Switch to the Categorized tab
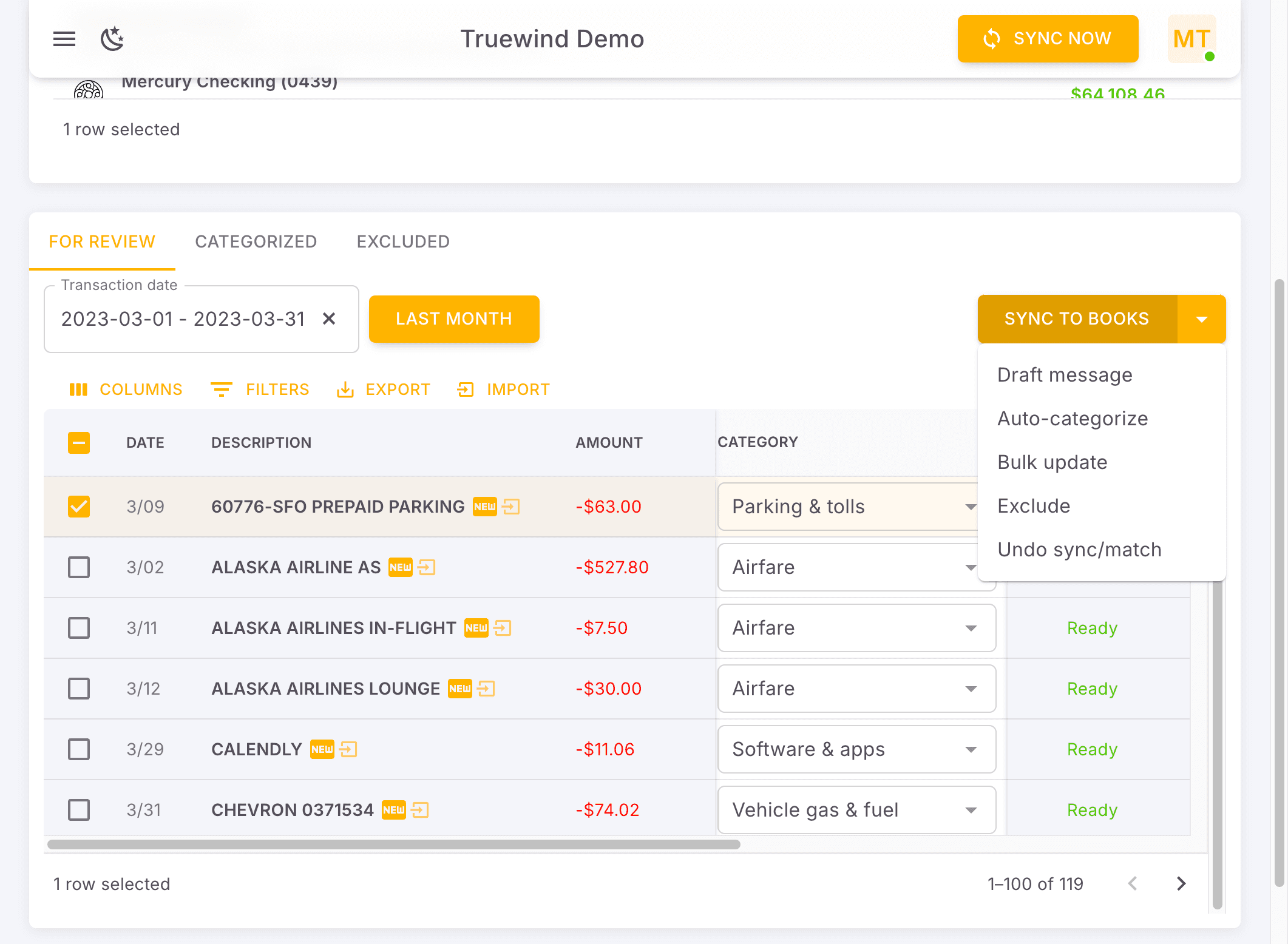 (256, 241)
